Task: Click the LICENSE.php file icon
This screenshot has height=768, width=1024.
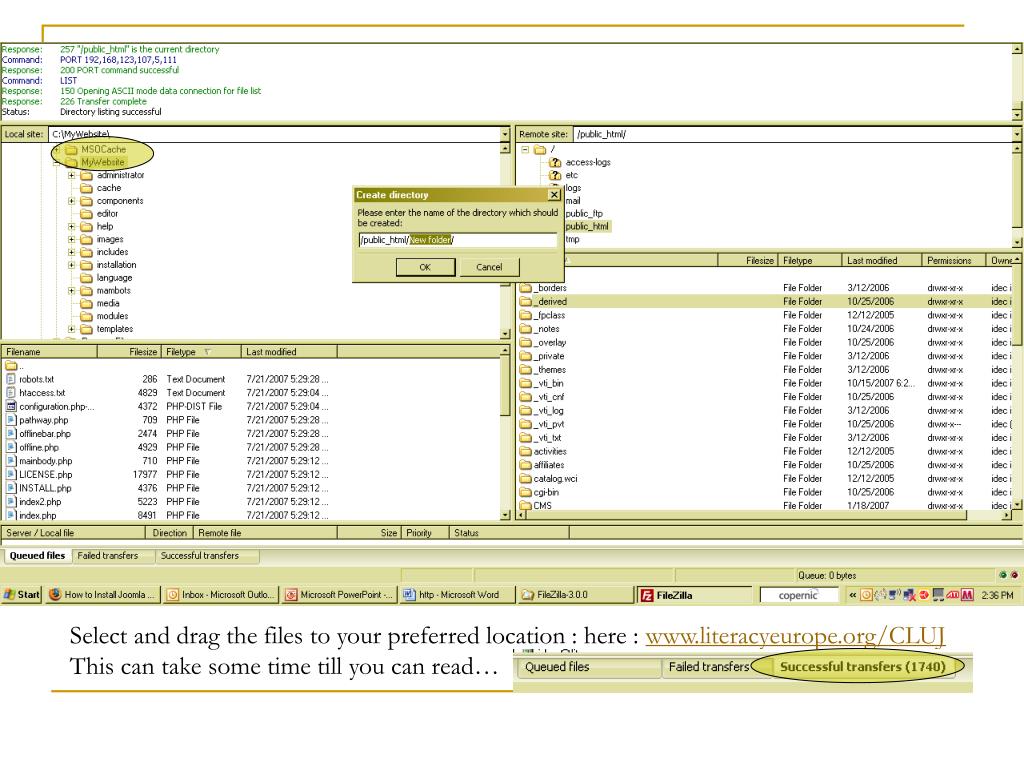Action: (x=10, y=474)
